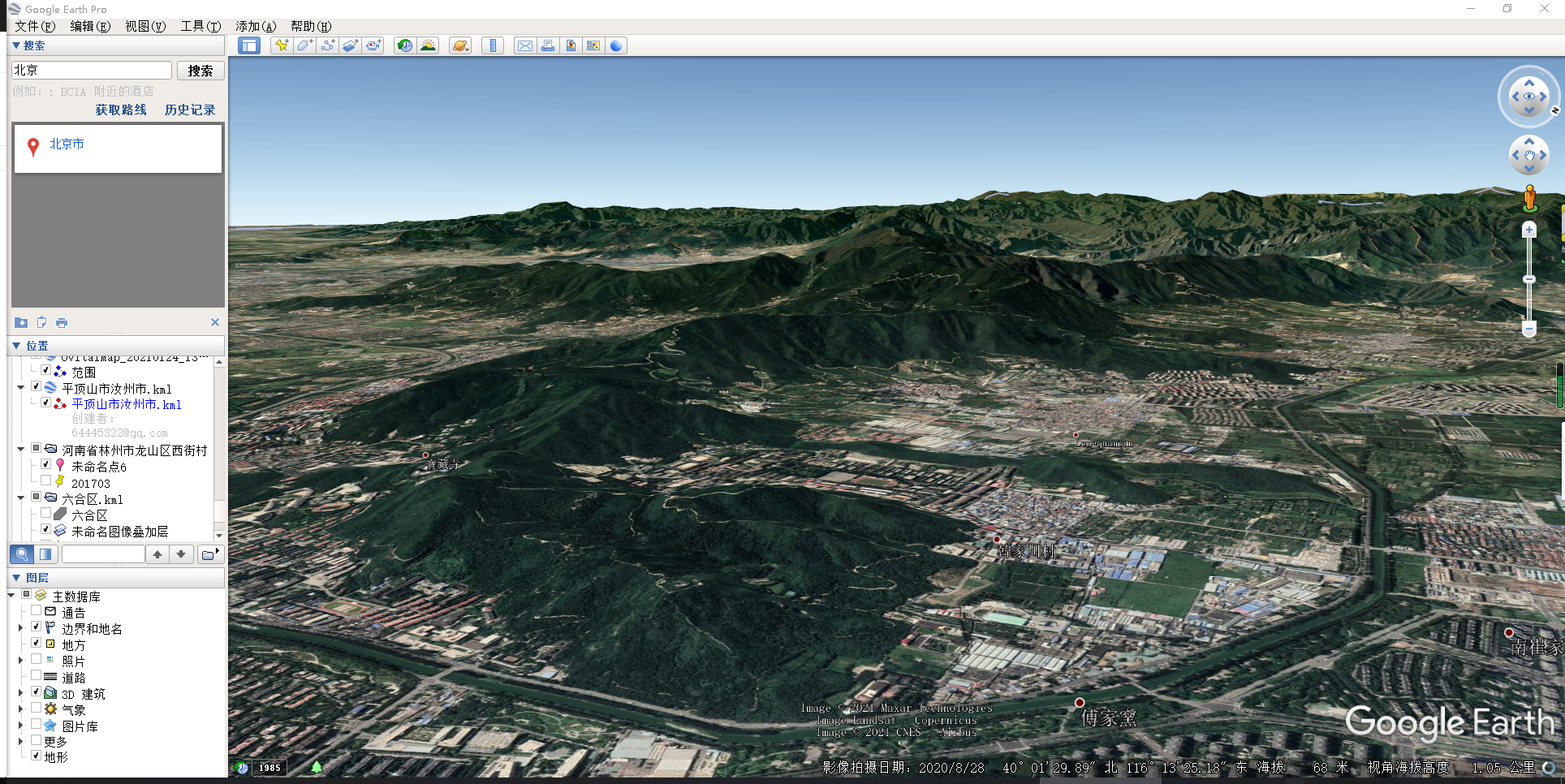Toggle the sidebar visibility button
1565x784 pixels.
point(249,45)
